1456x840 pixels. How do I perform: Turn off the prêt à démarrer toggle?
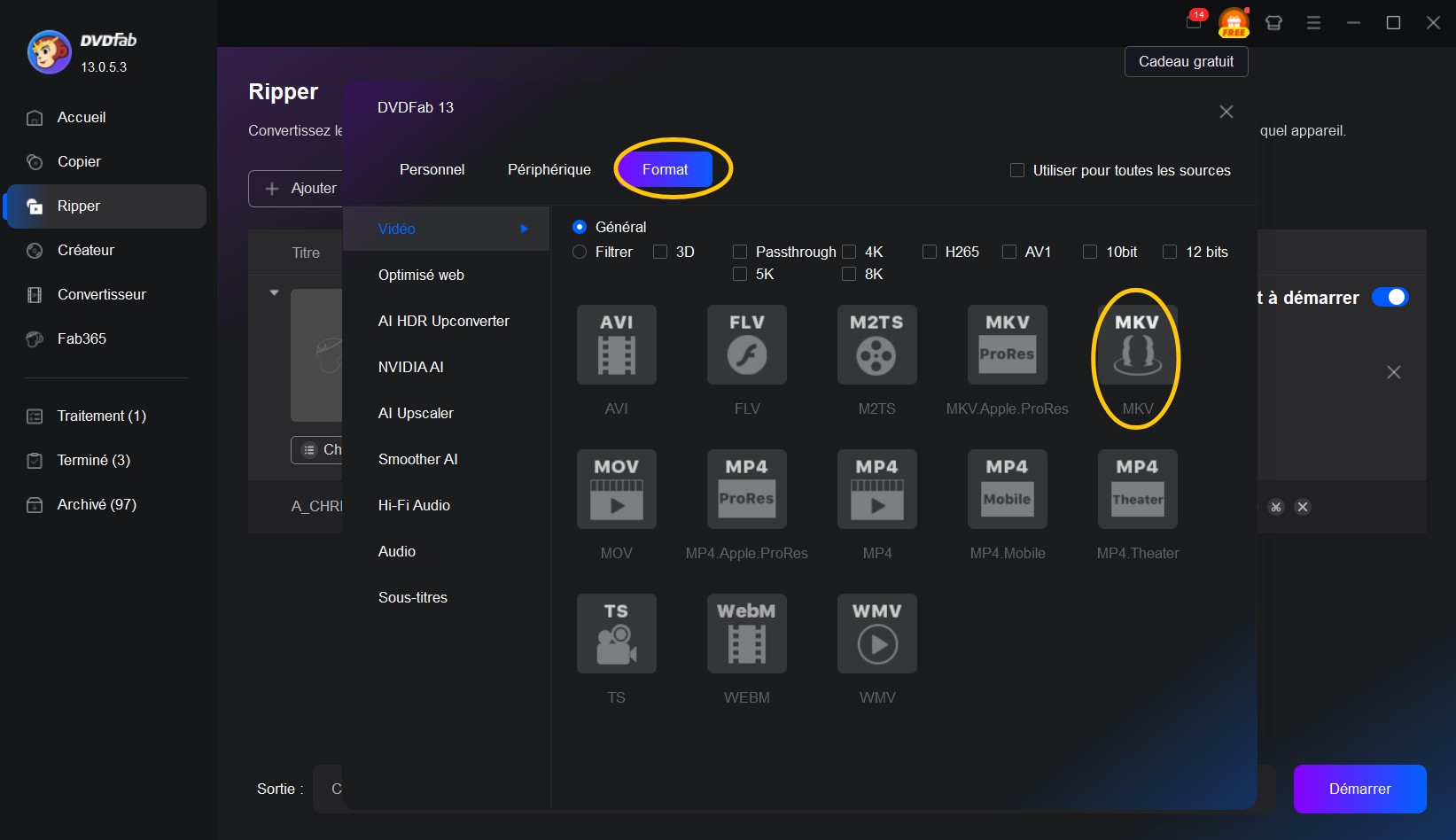click(x=1390, y=298)
